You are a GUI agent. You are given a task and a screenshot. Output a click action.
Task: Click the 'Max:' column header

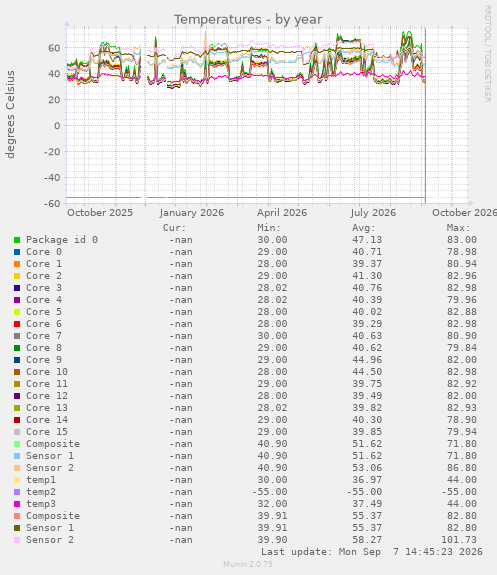[458, 228]
